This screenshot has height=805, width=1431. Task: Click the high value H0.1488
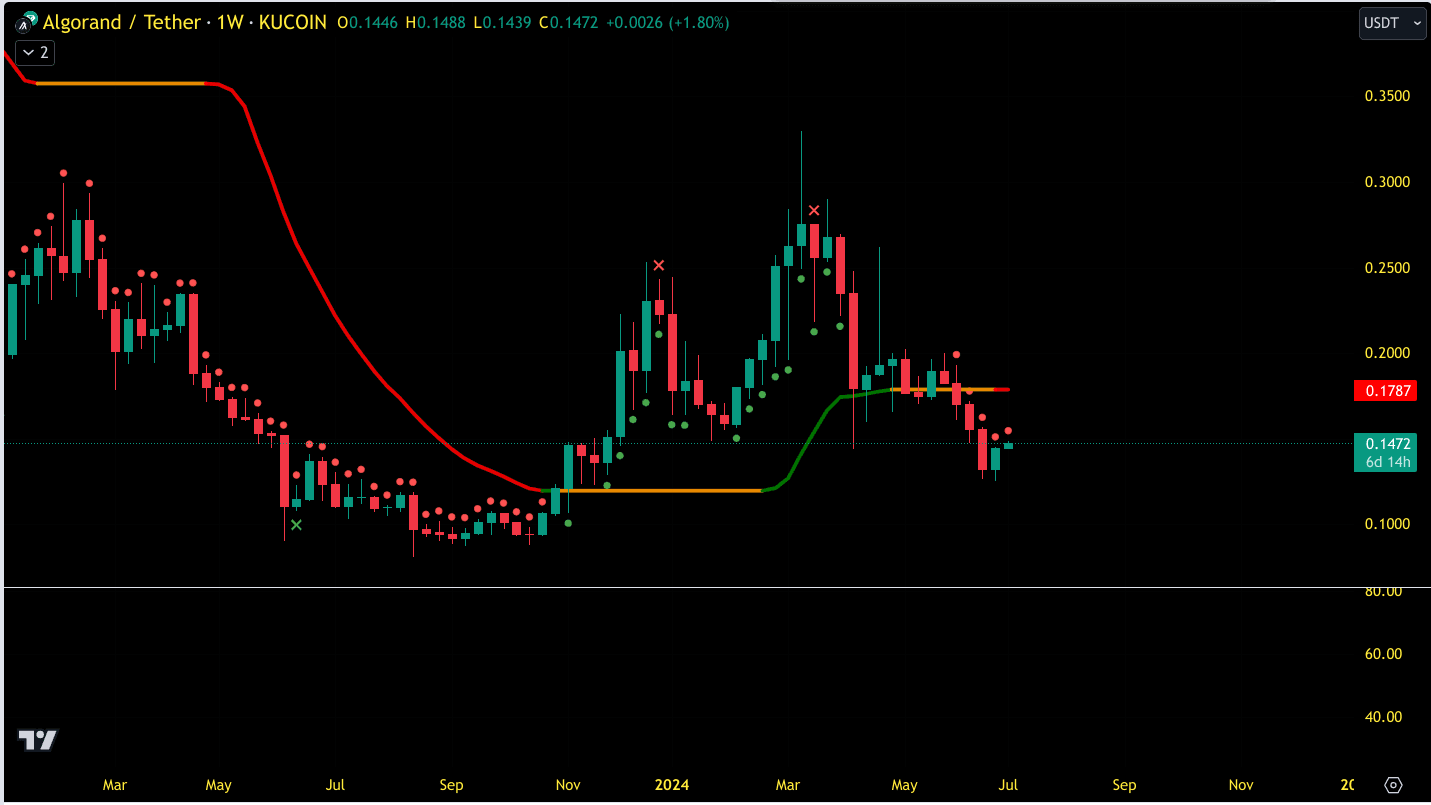tap(435, 22)
